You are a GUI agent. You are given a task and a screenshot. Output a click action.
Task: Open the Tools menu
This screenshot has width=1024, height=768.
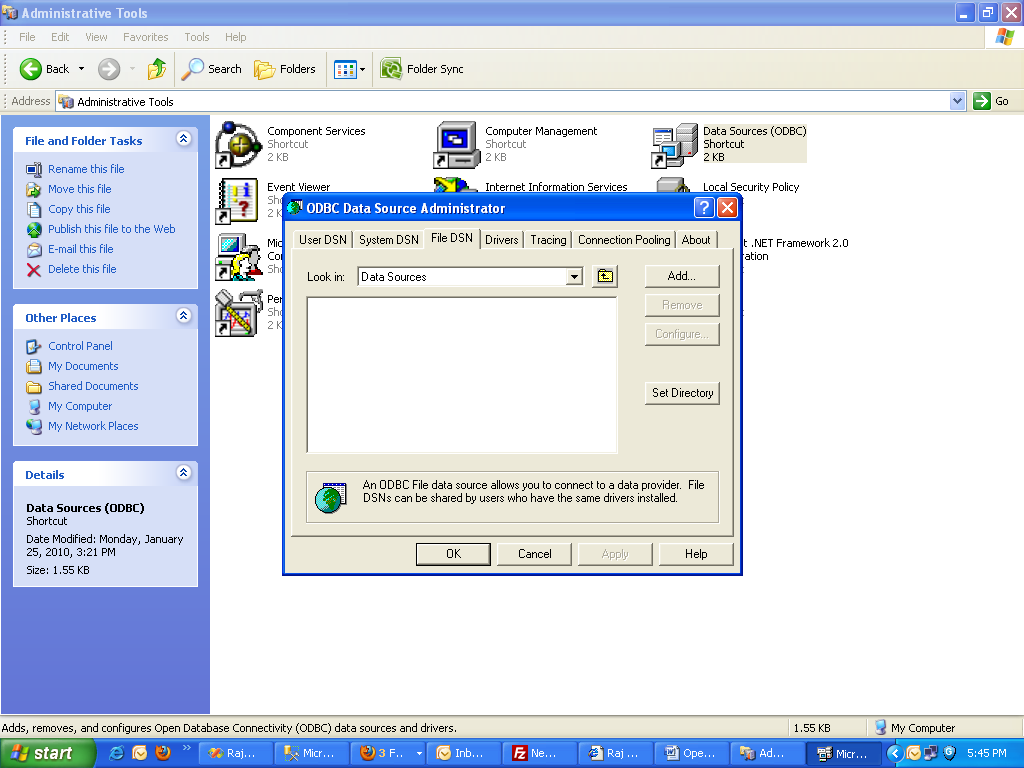pyautogui.click(x=197, y=37)
